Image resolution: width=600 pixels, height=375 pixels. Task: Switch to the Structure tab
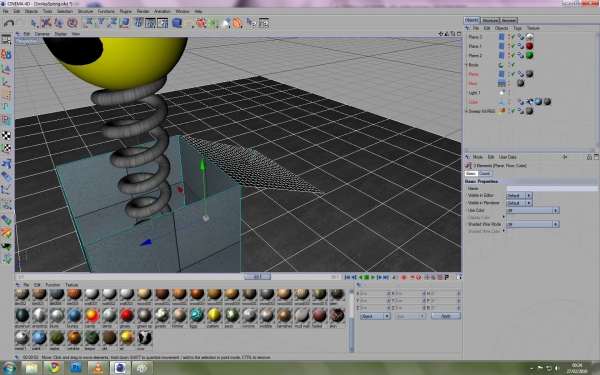(x=490, y=20)
